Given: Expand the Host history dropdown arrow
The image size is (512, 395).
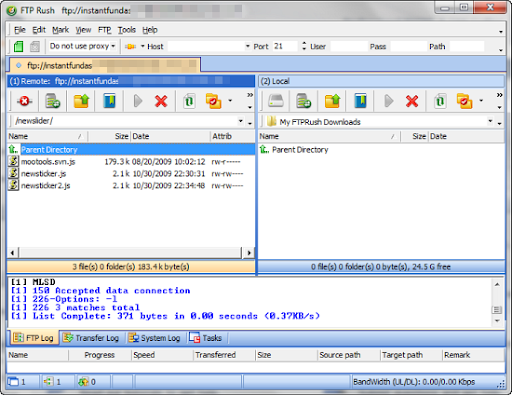Looking at the screenshot, I should [248, 46].
